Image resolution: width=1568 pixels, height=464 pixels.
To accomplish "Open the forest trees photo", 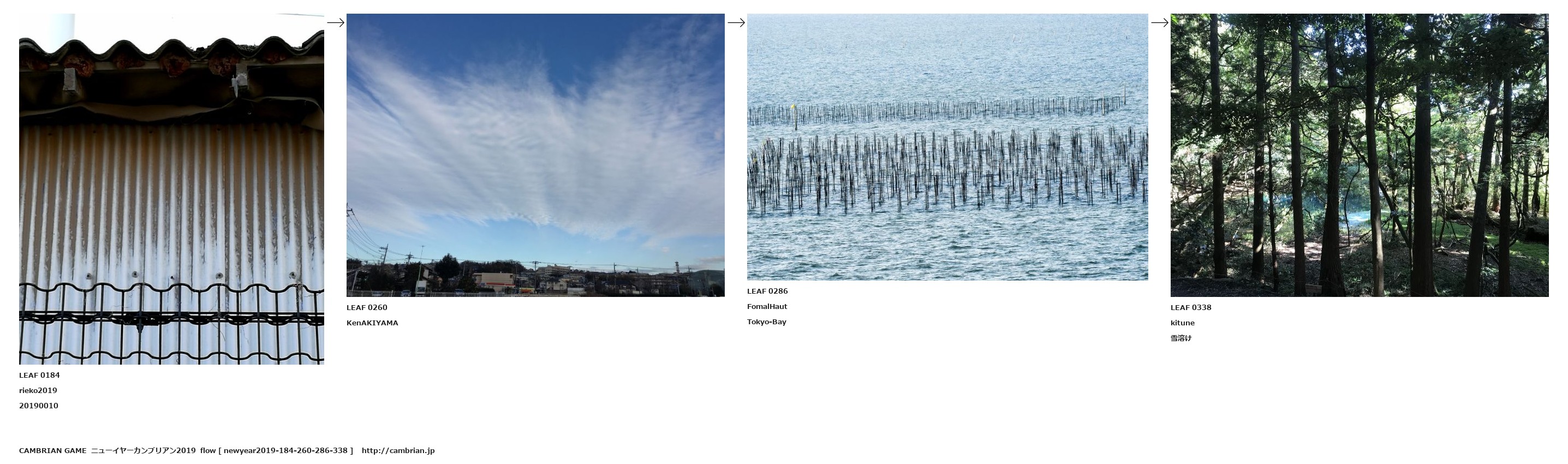I will point(1359,155).
